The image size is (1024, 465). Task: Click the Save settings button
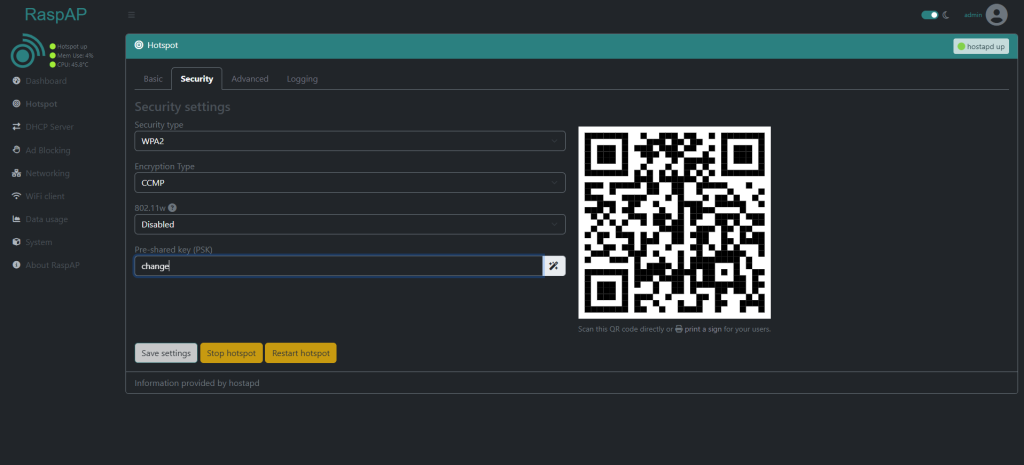click(x=166, y=353)
